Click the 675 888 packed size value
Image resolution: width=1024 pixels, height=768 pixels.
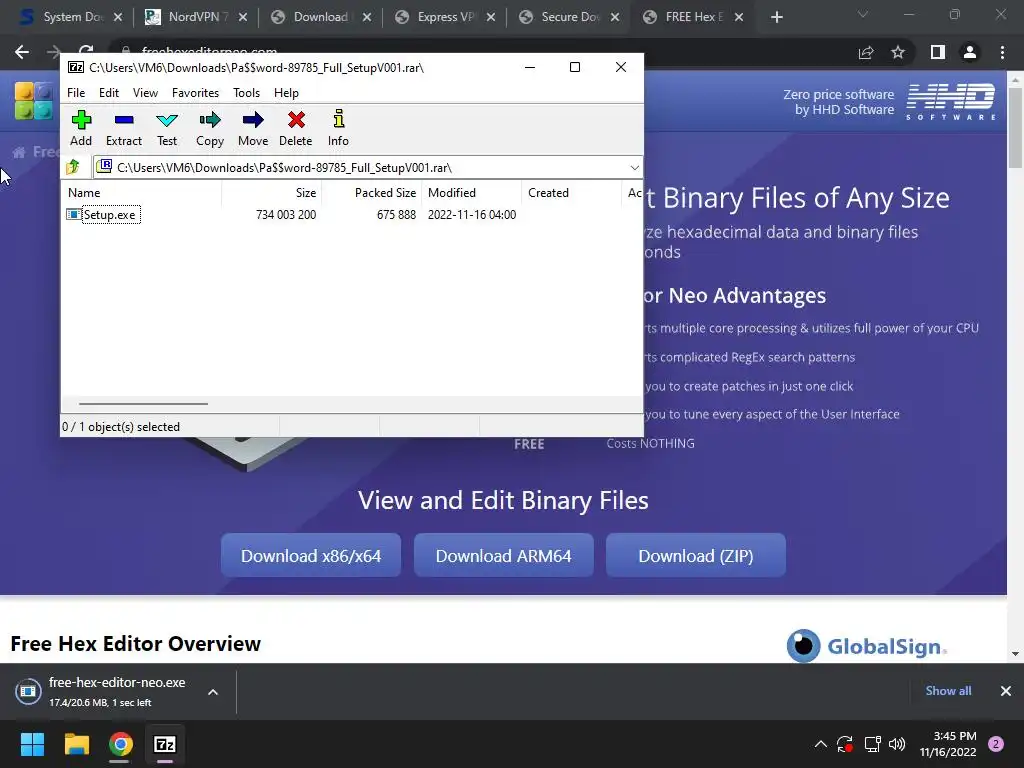[396, 214]
